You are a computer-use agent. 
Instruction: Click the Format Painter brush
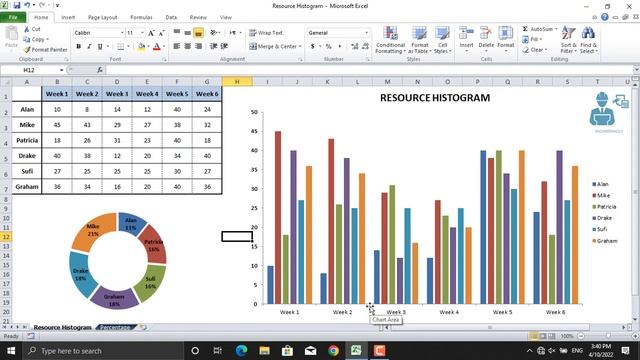(27, 50)
